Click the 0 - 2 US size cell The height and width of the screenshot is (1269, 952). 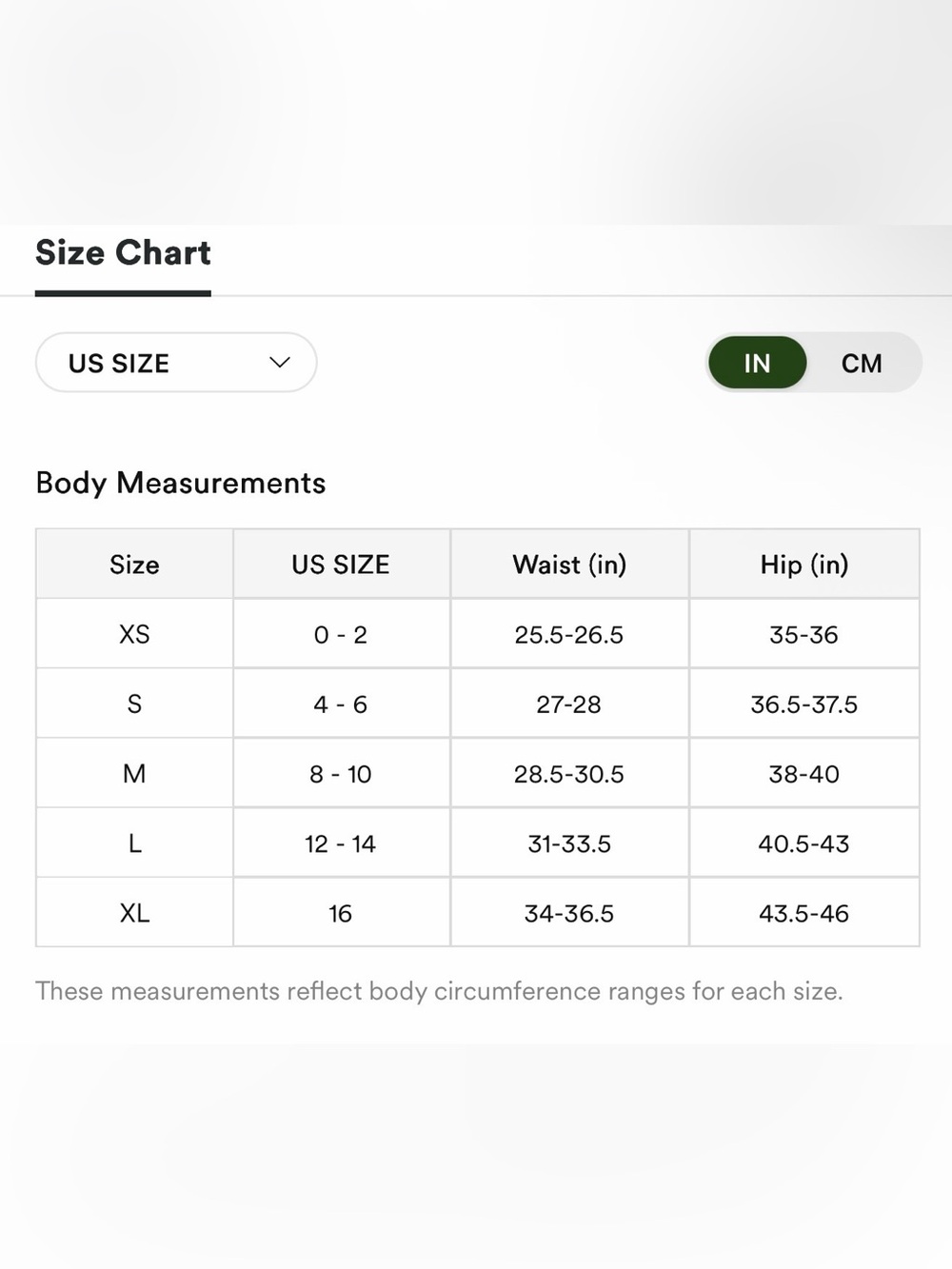tap(341, 634)
